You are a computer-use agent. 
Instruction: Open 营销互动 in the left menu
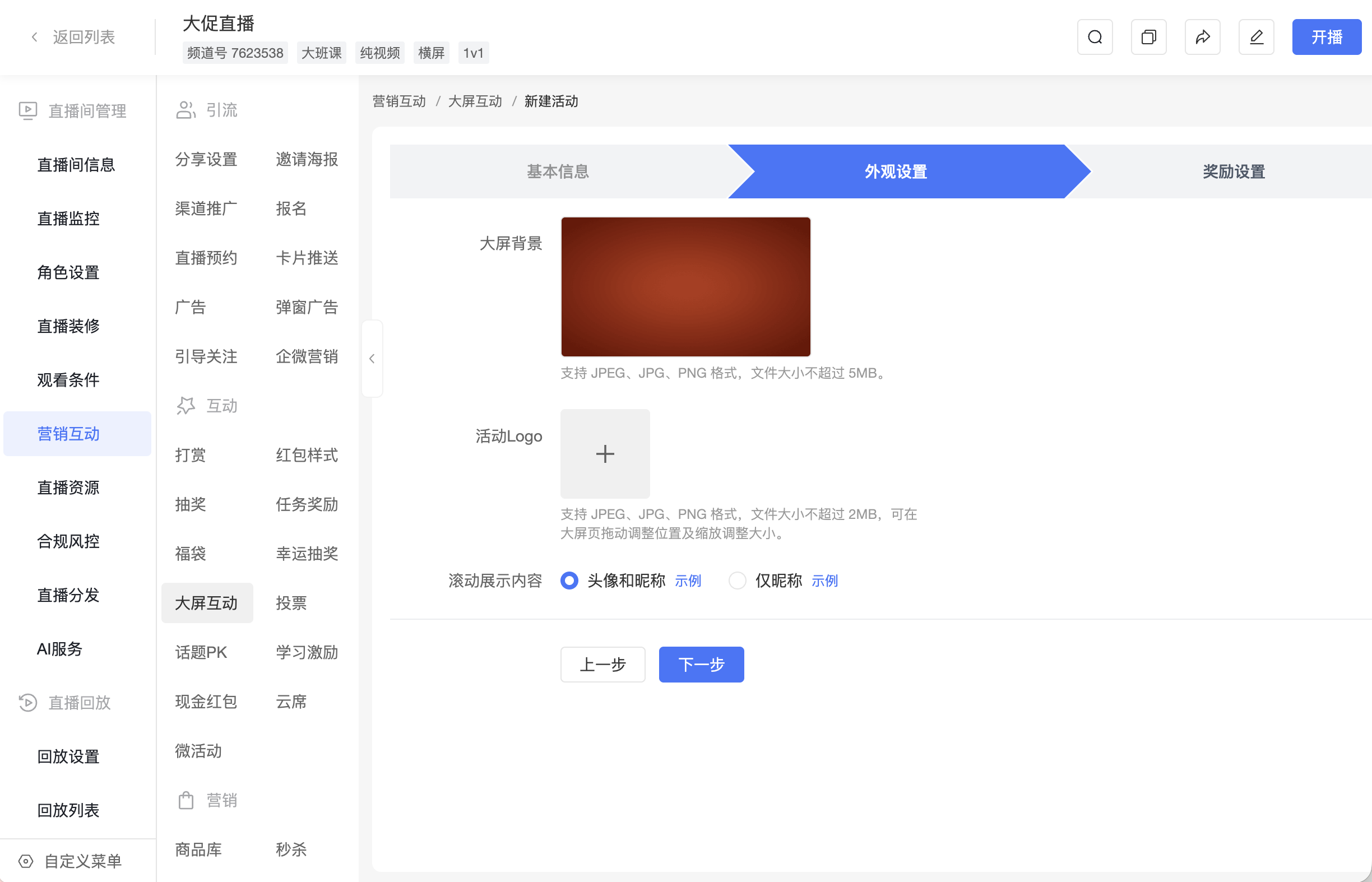pos(77,434)
